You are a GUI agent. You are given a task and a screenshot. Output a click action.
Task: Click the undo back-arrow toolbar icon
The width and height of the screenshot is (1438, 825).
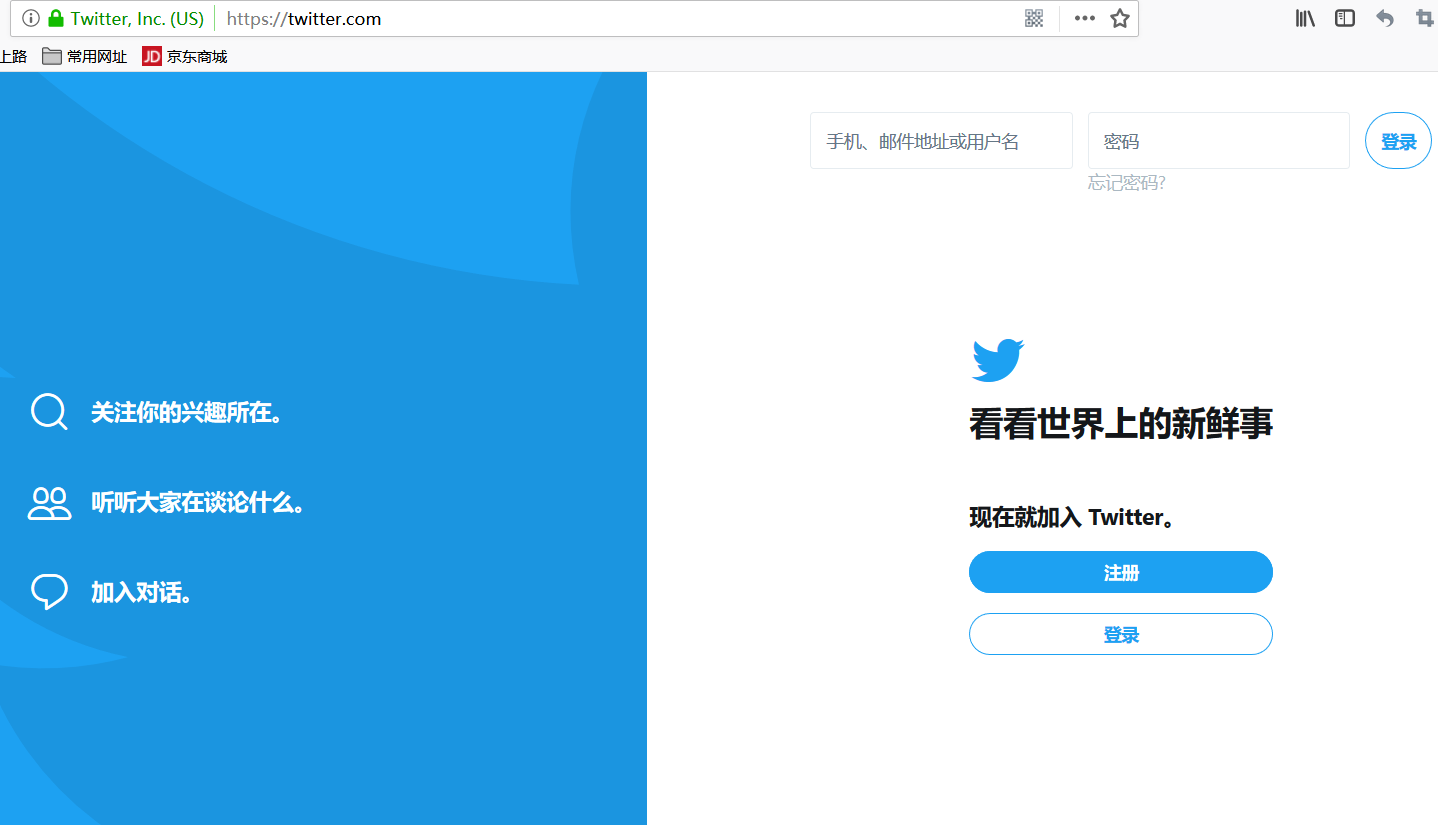pos(1385,18)
